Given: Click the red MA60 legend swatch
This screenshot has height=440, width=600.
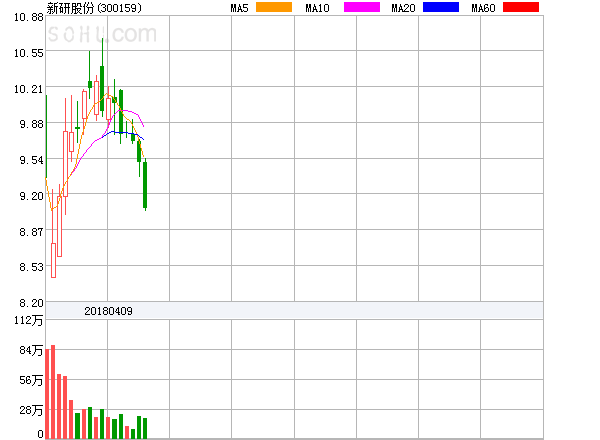Looking at the screenshot, I should 521,7.
